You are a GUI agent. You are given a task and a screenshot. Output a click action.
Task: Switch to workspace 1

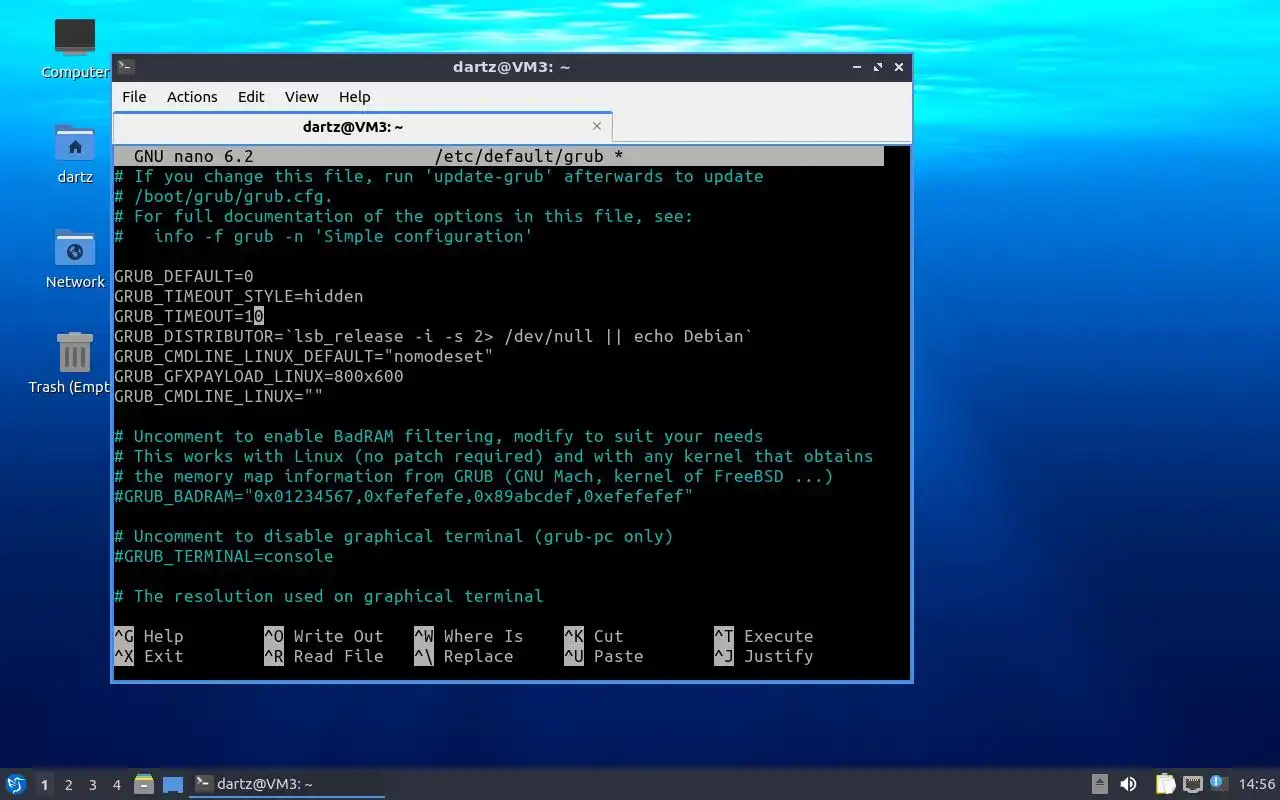(44, 785)
